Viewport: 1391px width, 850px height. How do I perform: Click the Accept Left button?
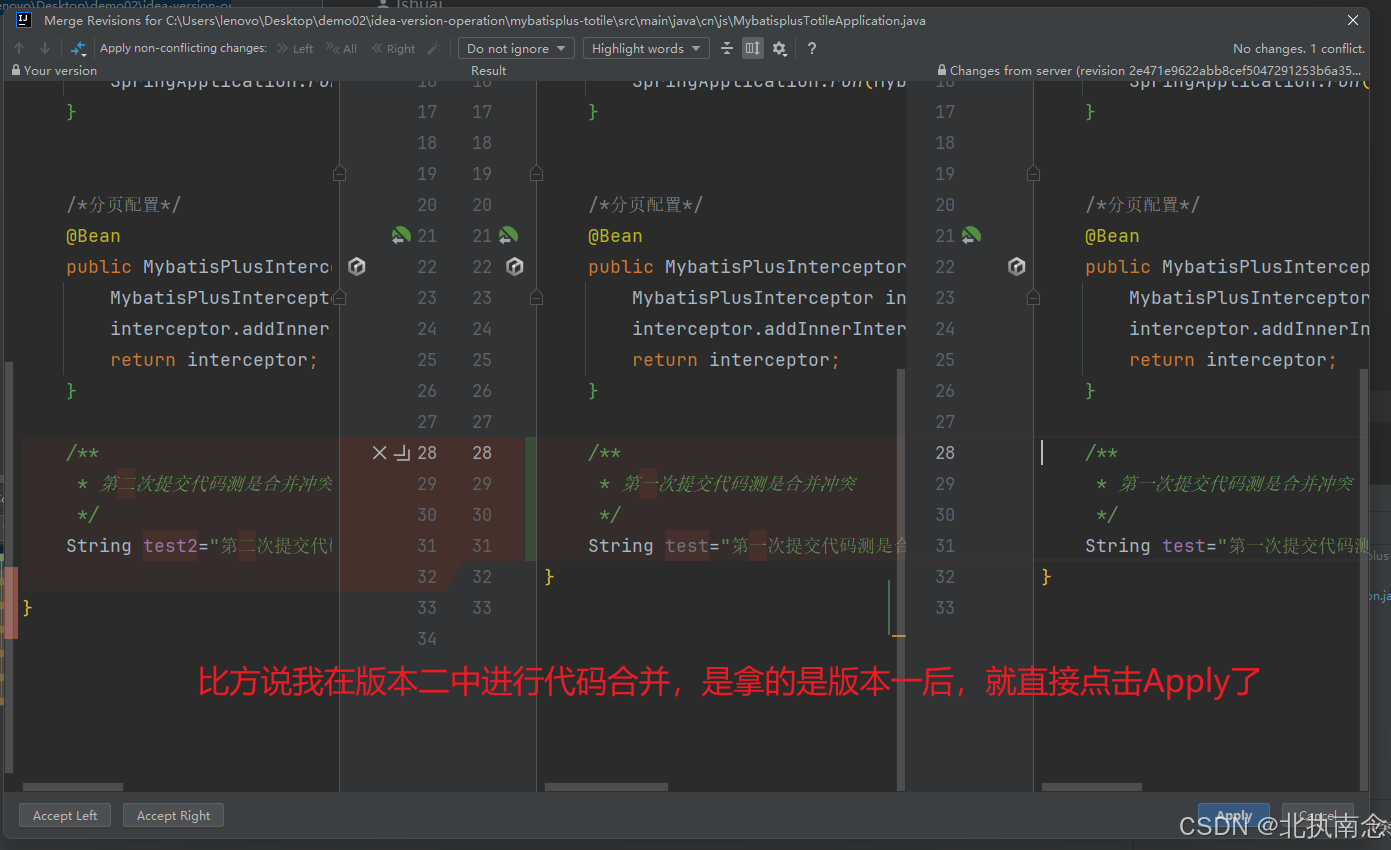[x=65, y=816]
